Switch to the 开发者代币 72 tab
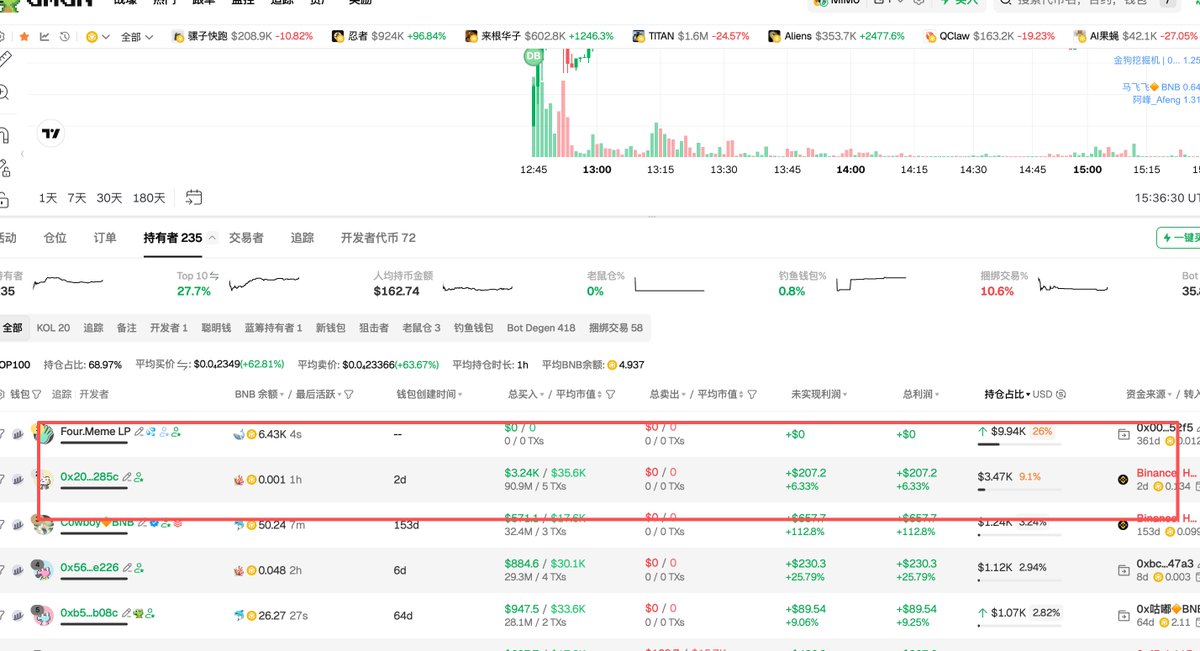 pyautogui.click(x=378, y=238)
